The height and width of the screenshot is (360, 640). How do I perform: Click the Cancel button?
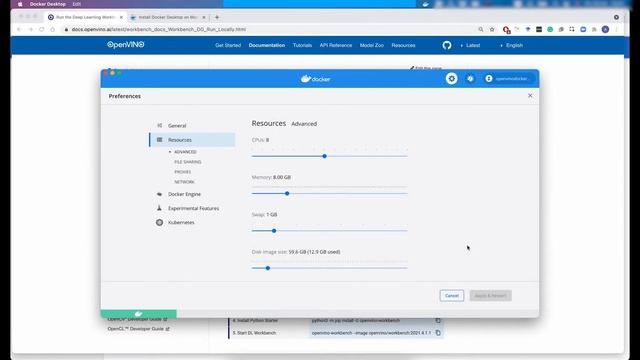click(452, 296)
